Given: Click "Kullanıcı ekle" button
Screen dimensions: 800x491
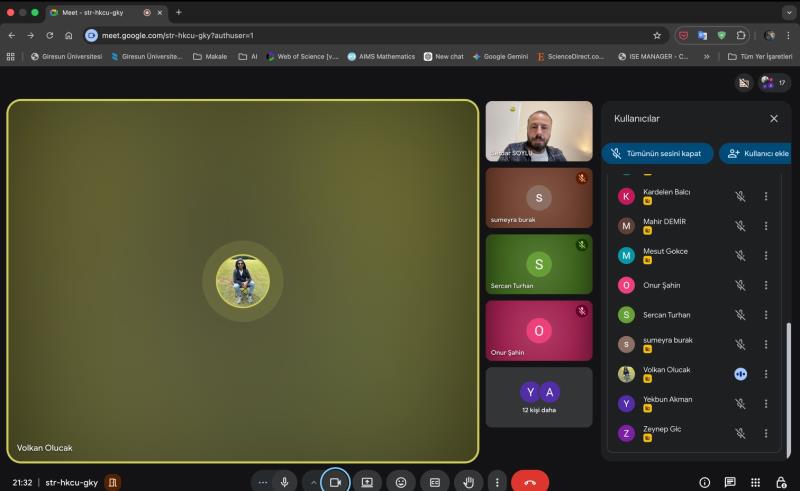Looking at the screenshot, I should (x=758, y=154).
